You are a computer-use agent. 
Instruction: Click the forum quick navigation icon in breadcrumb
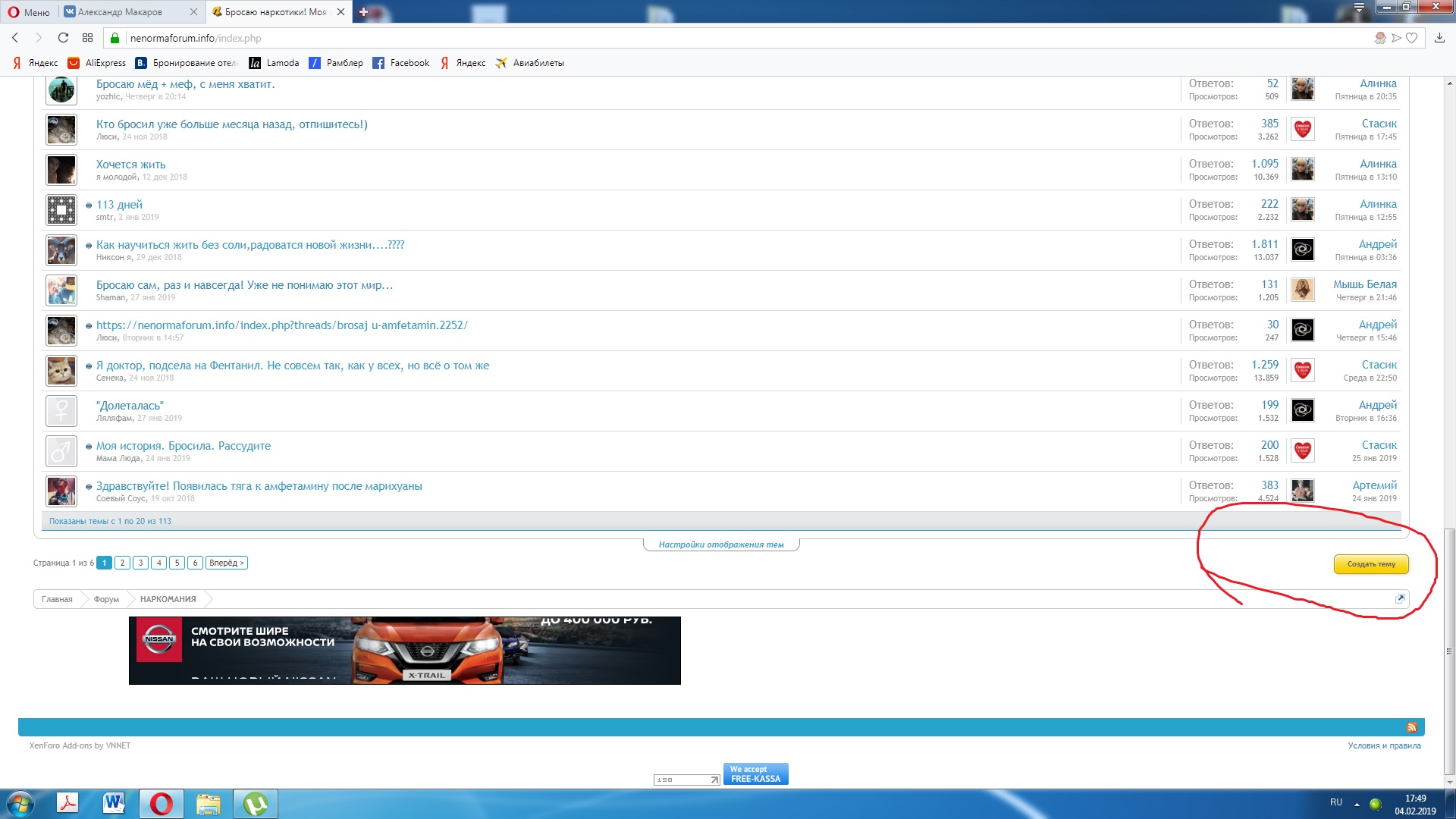point(1400,599)
